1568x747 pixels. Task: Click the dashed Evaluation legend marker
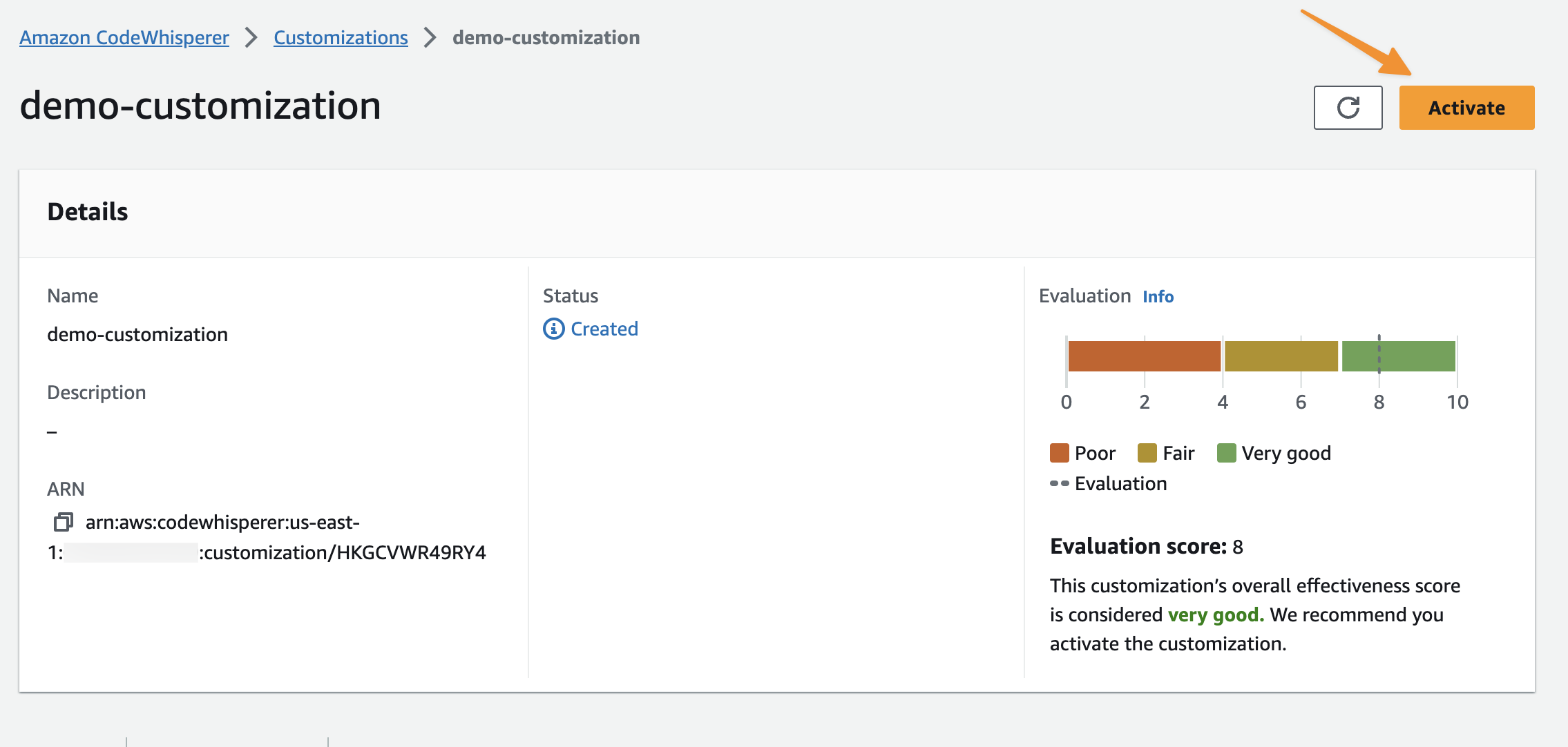1059,483
